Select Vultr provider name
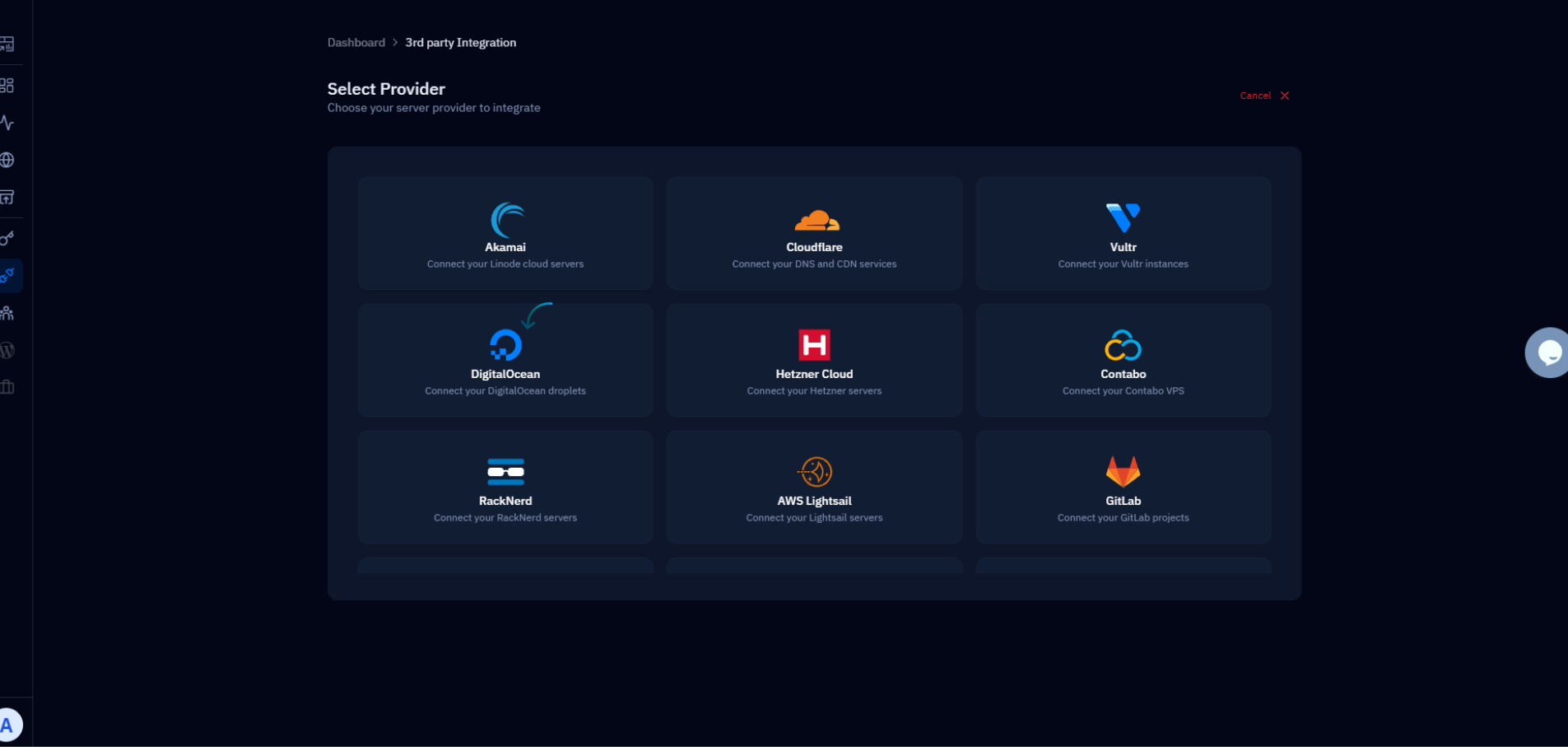The width and height of the screenshot is (1568, 747). point(1123,247)
